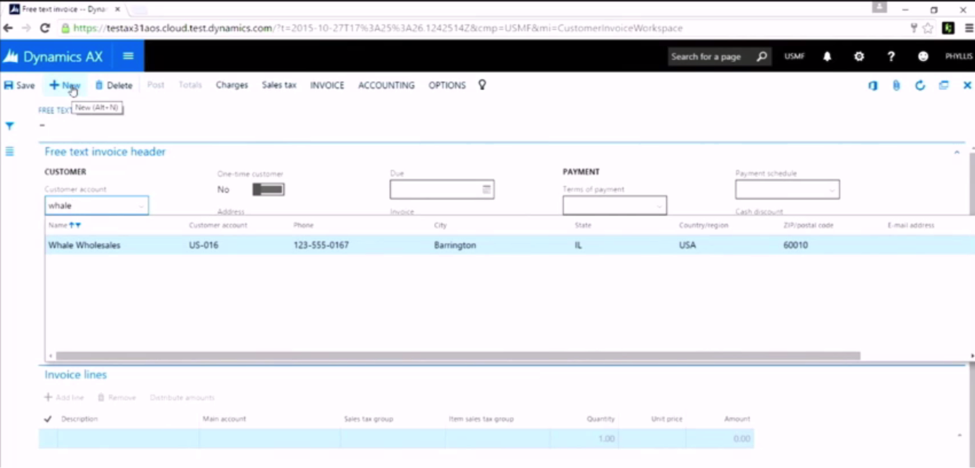Click Add line under Invoice lines
975x468 pixels.
coord(64,397)
